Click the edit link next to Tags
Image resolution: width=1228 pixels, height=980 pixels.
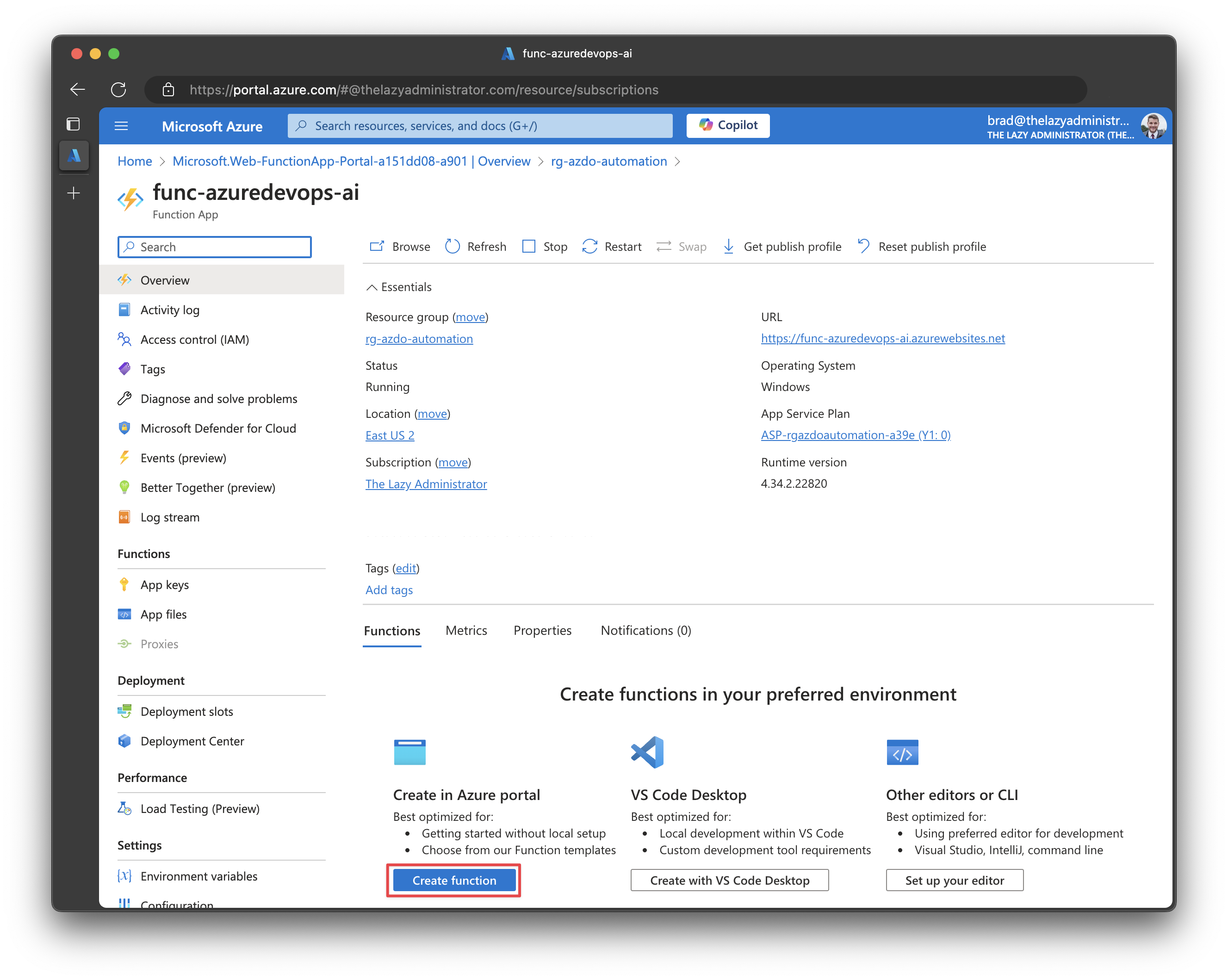tap(405, 568)
